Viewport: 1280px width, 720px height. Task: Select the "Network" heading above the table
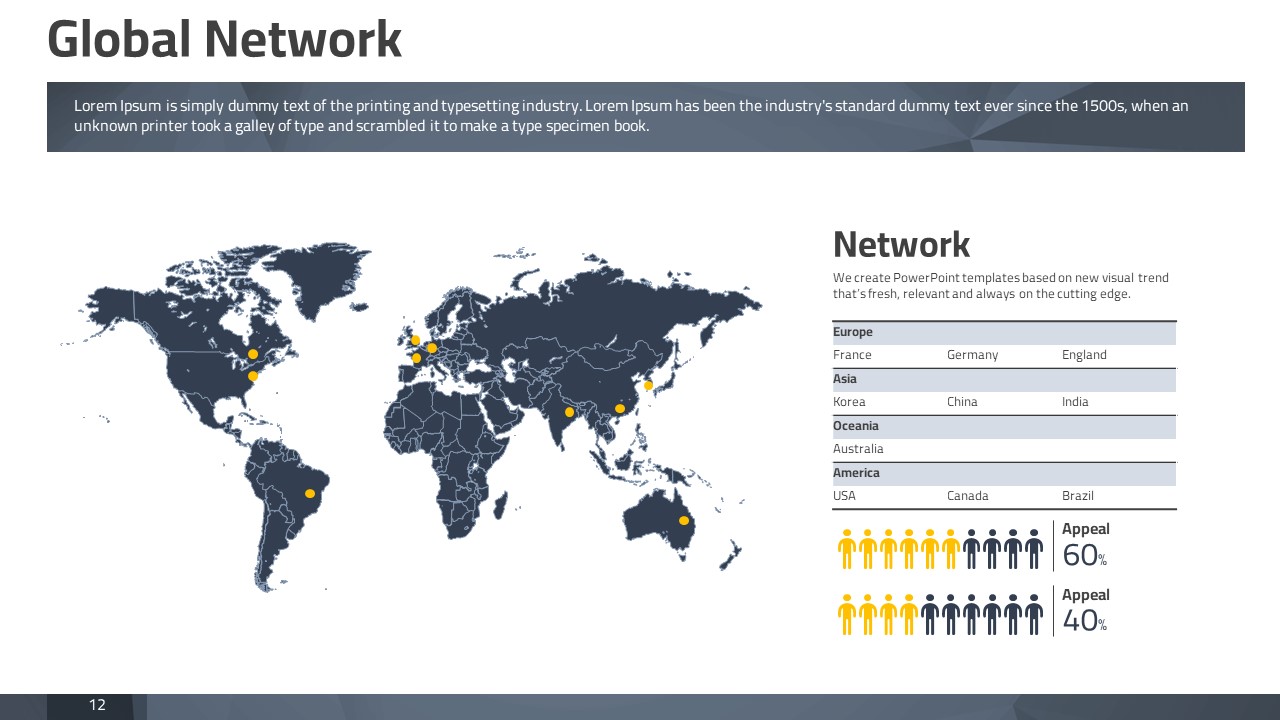pyautogui.click(x=901, y=244)
